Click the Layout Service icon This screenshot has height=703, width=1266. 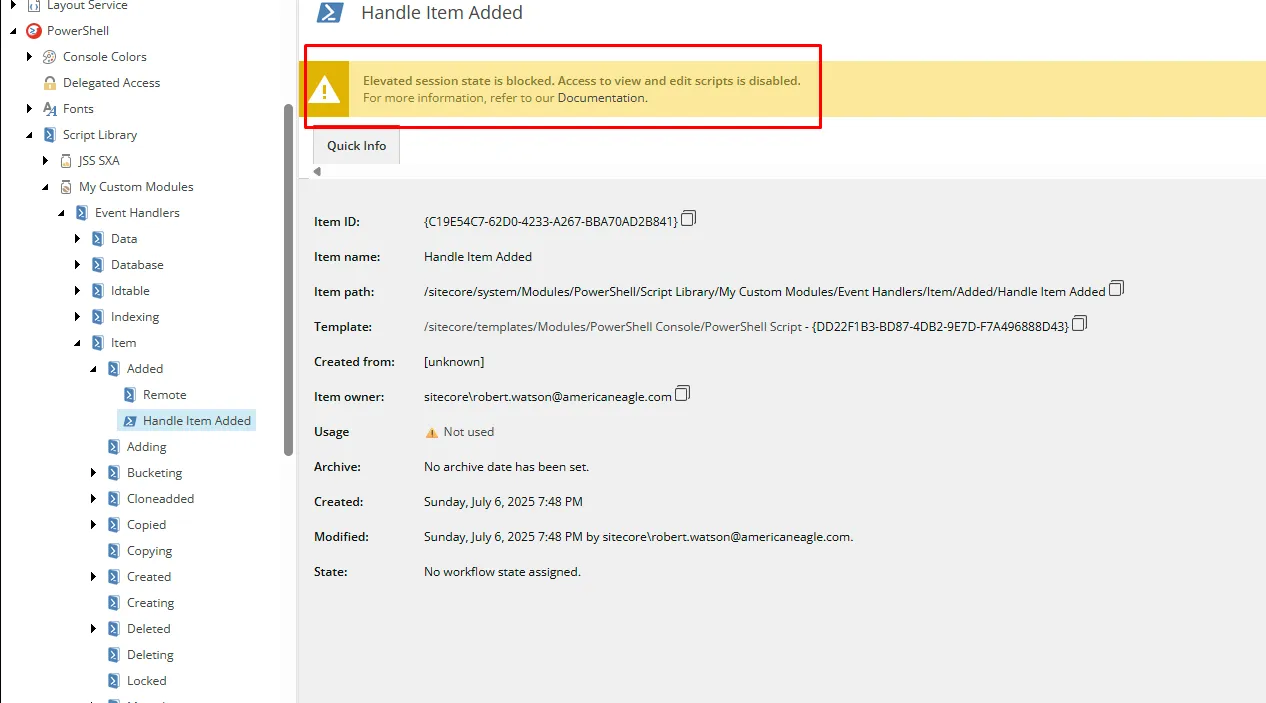[x=34, y=6]
